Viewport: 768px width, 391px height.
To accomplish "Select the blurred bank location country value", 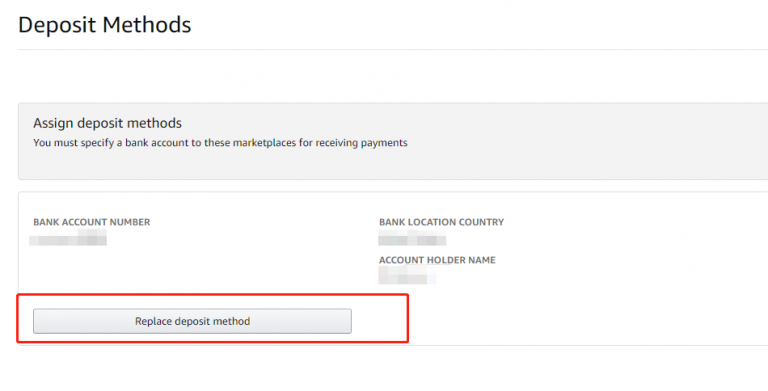I will coord(412,240).
